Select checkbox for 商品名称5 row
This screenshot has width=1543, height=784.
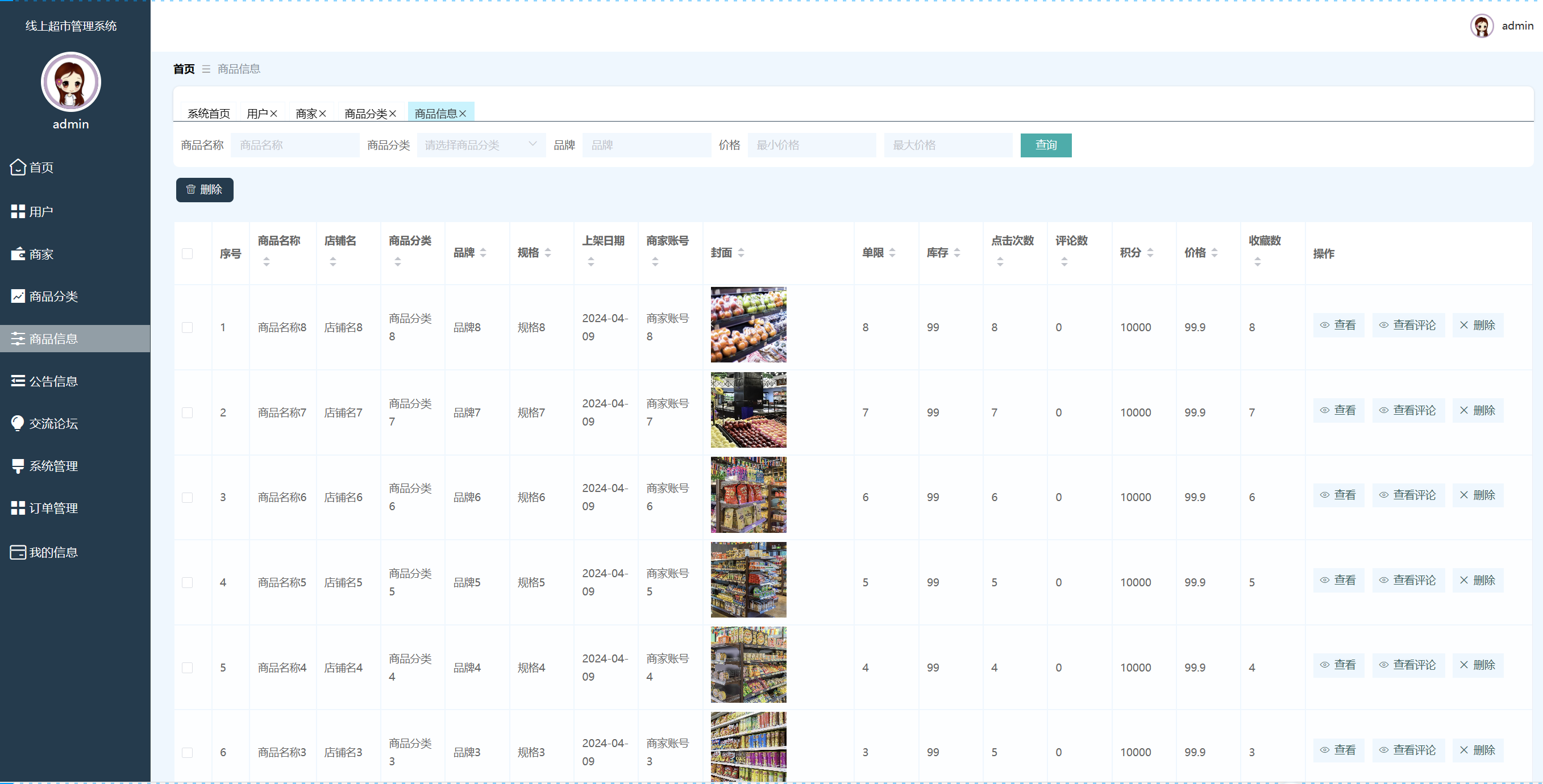[188, 583]
